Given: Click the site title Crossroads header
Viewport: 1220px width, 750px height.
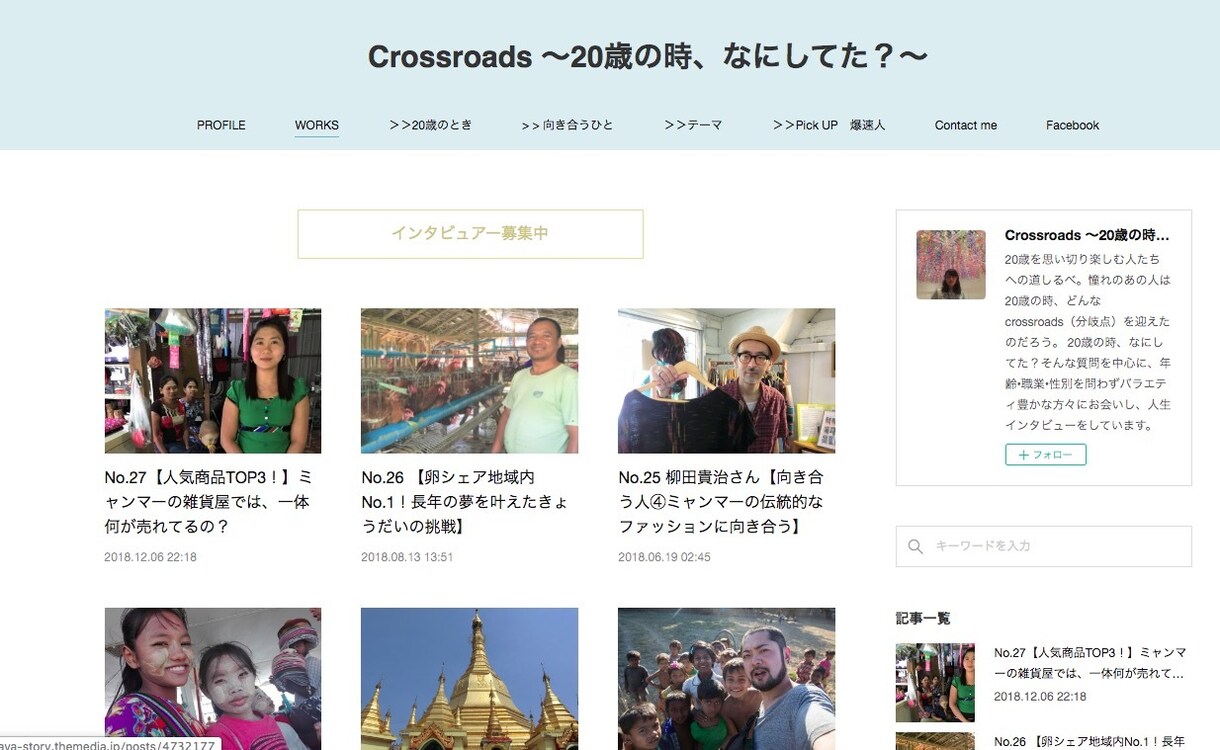Looking at the screenshot, I should point(647,57).
